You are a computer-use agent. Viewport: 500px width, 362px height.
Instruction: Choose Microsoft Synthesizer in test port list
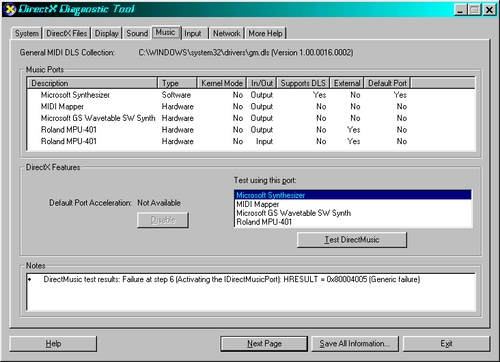[x=353, y=195]
